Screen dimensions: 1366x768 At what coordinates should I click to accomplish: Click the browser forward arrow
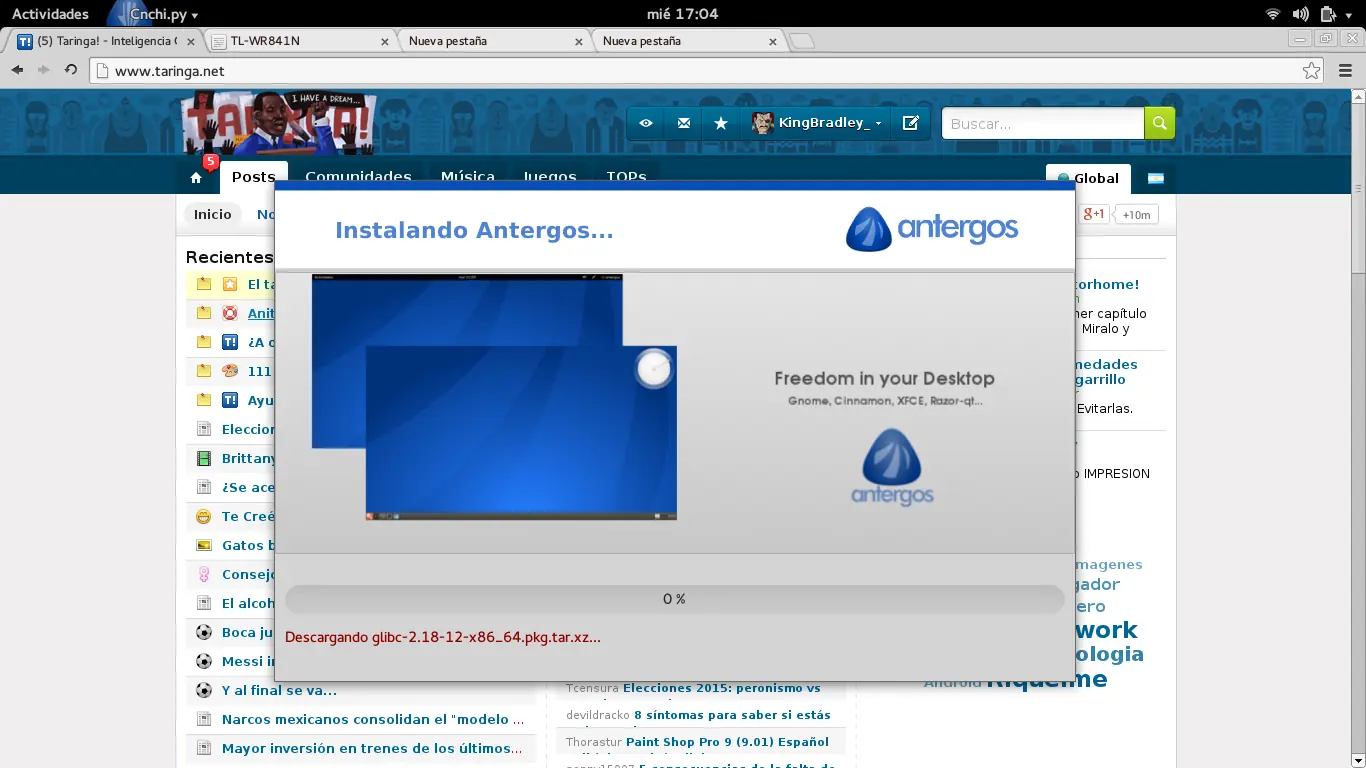click(x=43, y=70)
